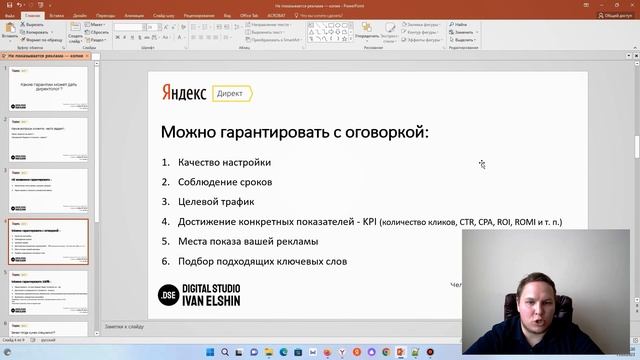Click the taskbar Search magnifier icon
This screenshot has height=360, width=640.
point(225,352)
